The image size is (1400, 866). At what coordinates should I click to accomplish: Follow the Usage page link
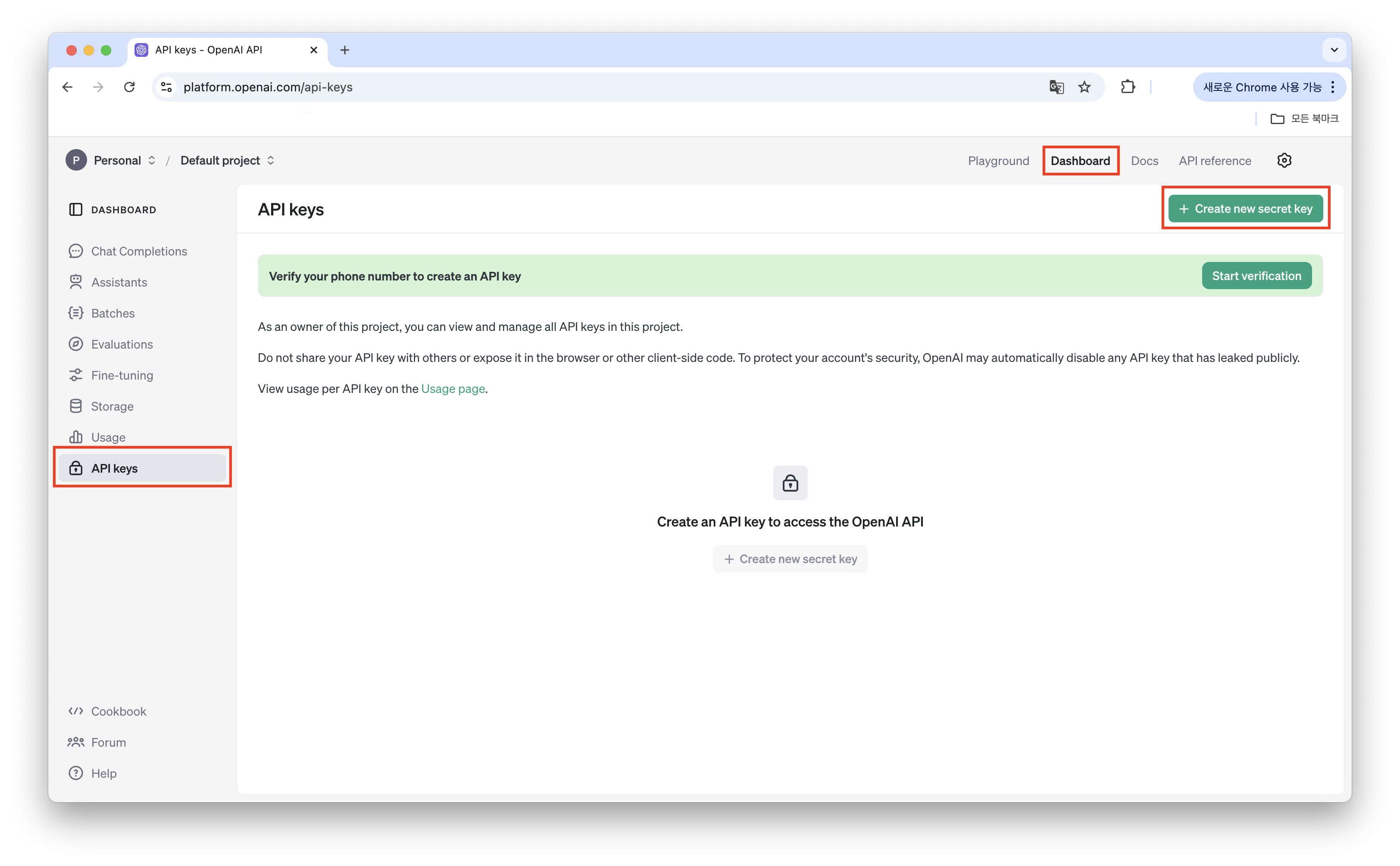pos(453,389)
